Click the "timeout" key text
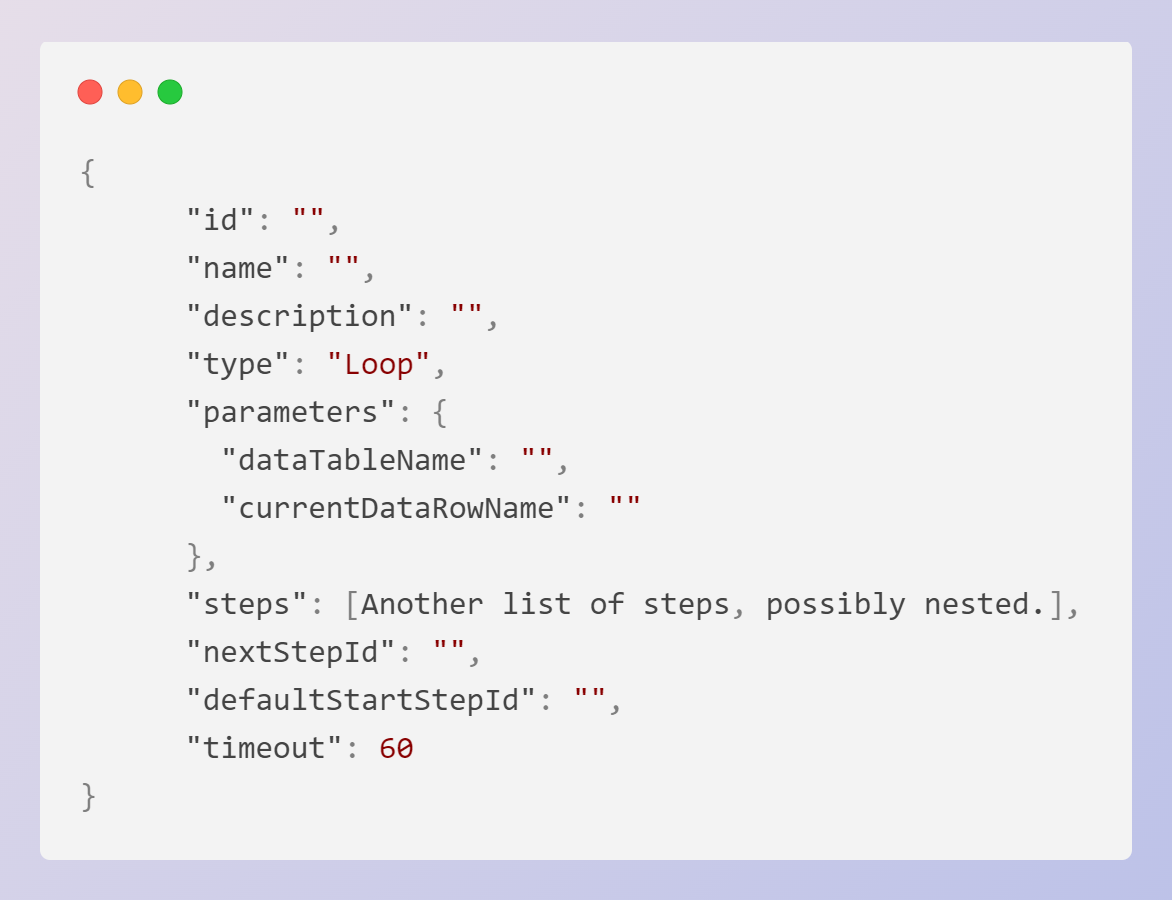 tap(265, 748)
